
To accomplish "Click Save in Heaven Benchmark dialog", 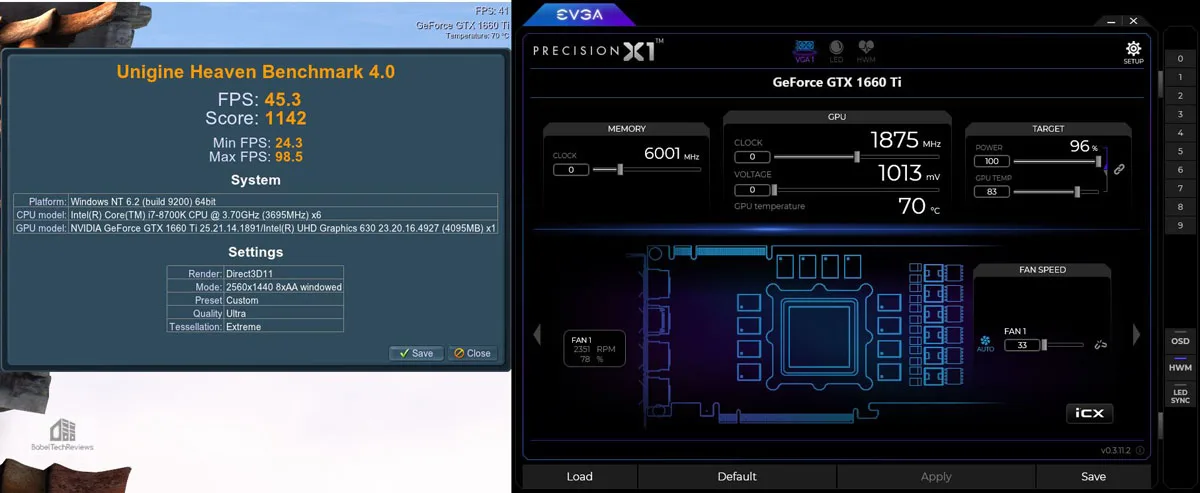I will pyautogui.click(x=416, y=353).
